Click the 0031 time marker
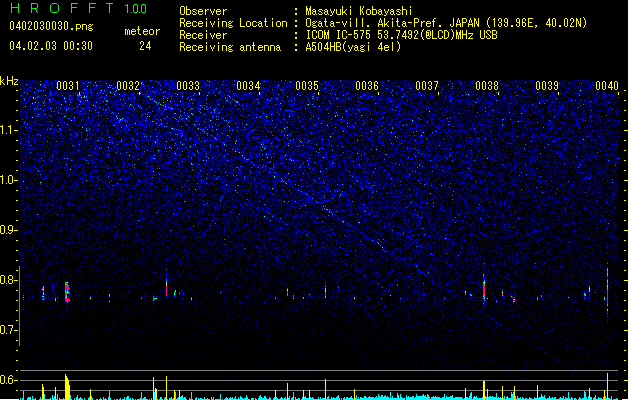Screen dimensions: 629x400 tap(68, 85)
